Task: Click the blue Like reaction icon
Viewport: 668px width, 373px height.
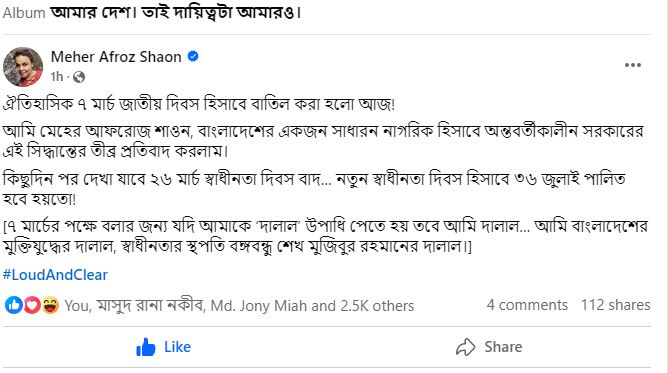Action: click(14, 305)
